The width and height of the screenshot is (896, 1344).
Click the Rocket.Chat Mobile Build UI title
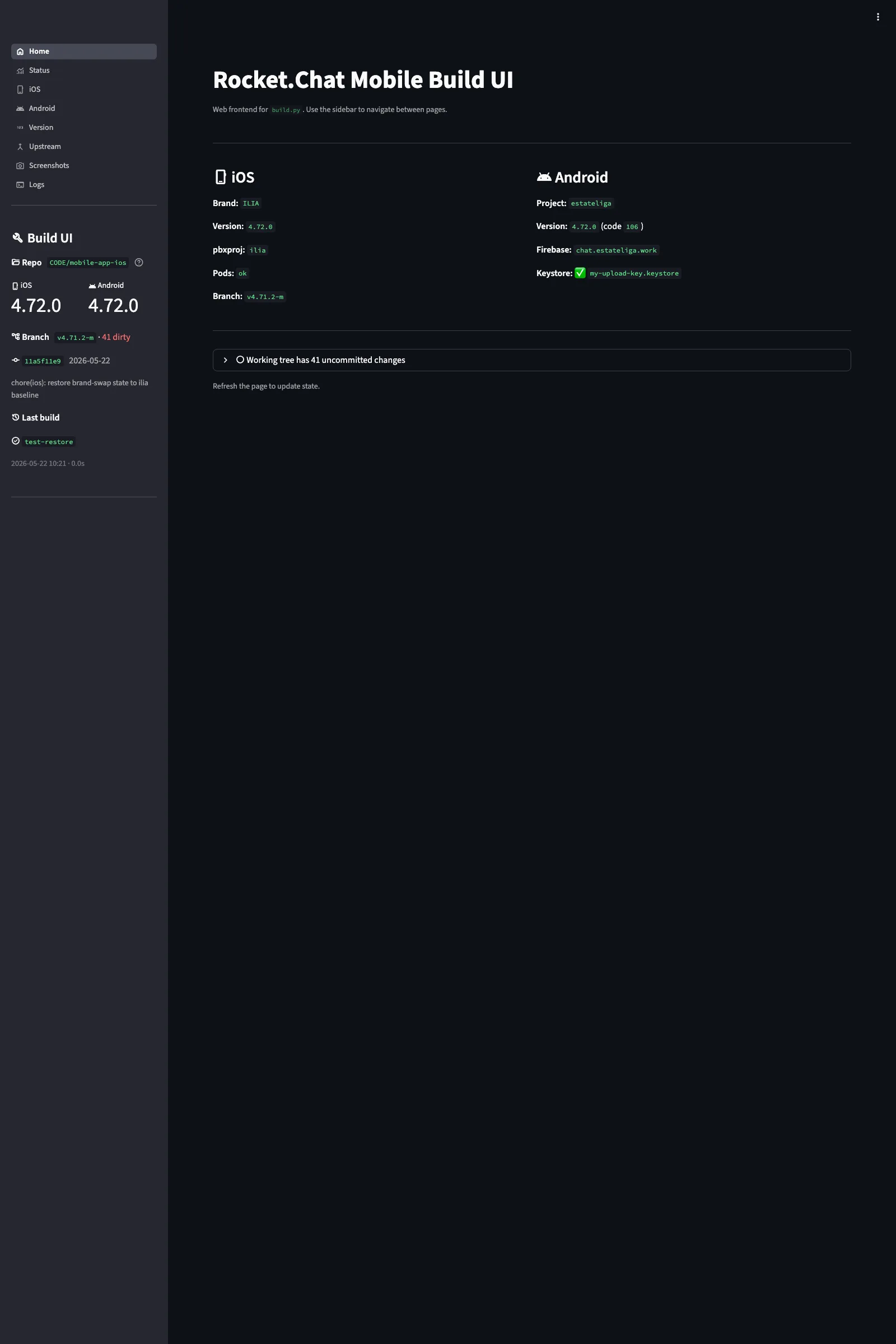point(363,80)
